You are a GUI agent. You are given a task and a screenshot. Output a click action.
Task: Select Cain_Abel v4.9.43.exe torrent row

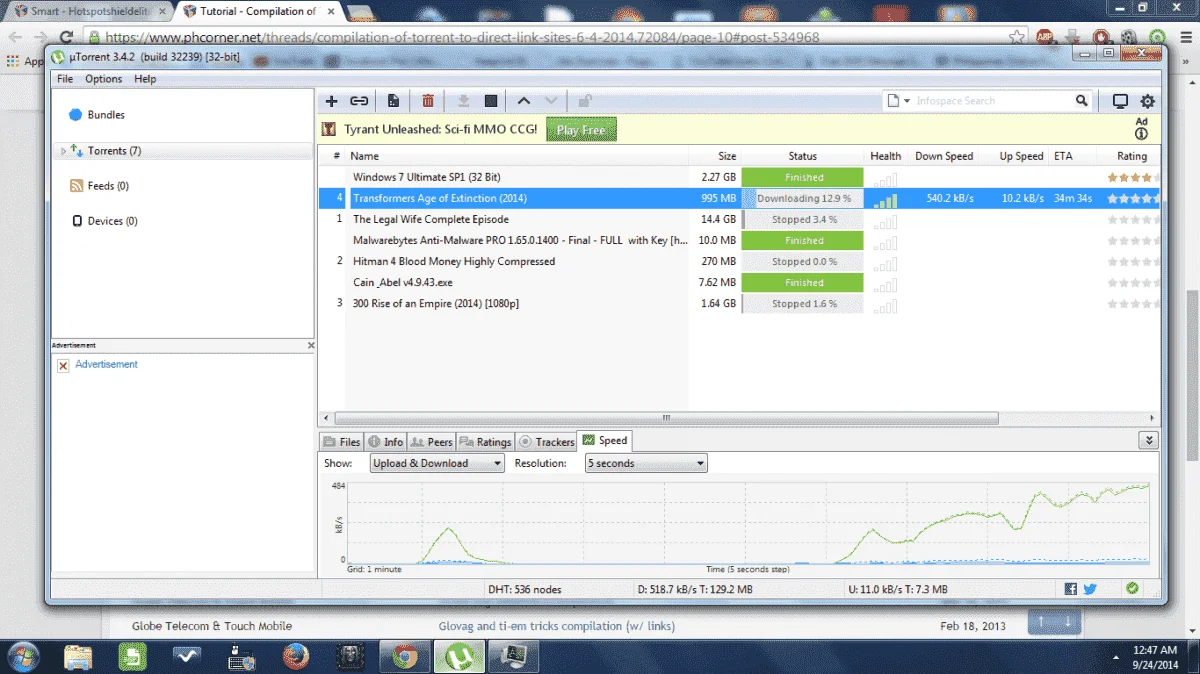point(739,282)
